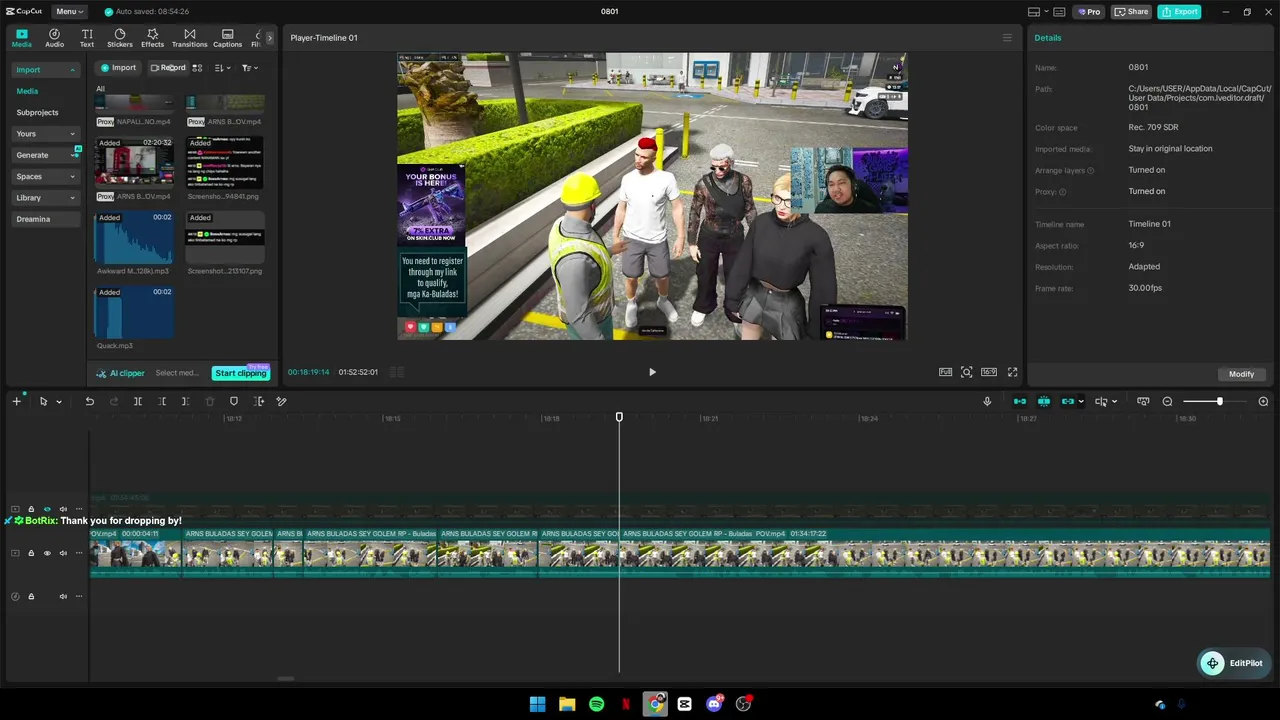The image size is (1280, 720).
Task: Open Discord from the taskbar
Action: pyautogui.click(x=714, y=704)
